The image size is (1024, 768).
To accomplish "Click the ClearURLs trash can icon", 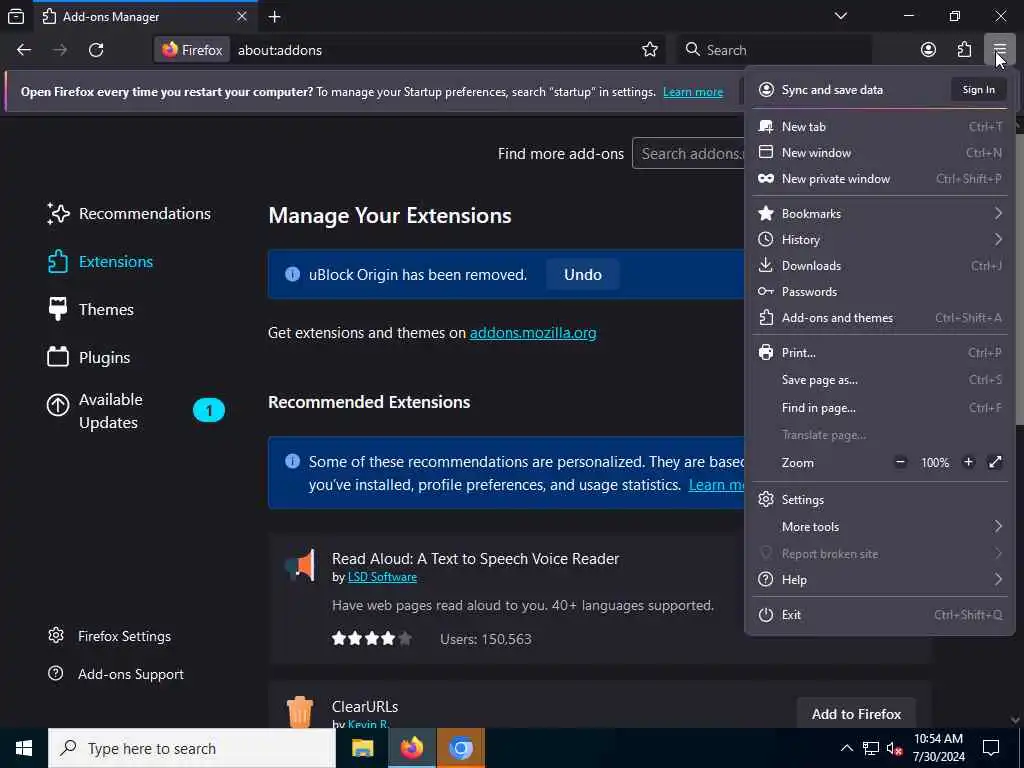I will (x=300, y=712).
